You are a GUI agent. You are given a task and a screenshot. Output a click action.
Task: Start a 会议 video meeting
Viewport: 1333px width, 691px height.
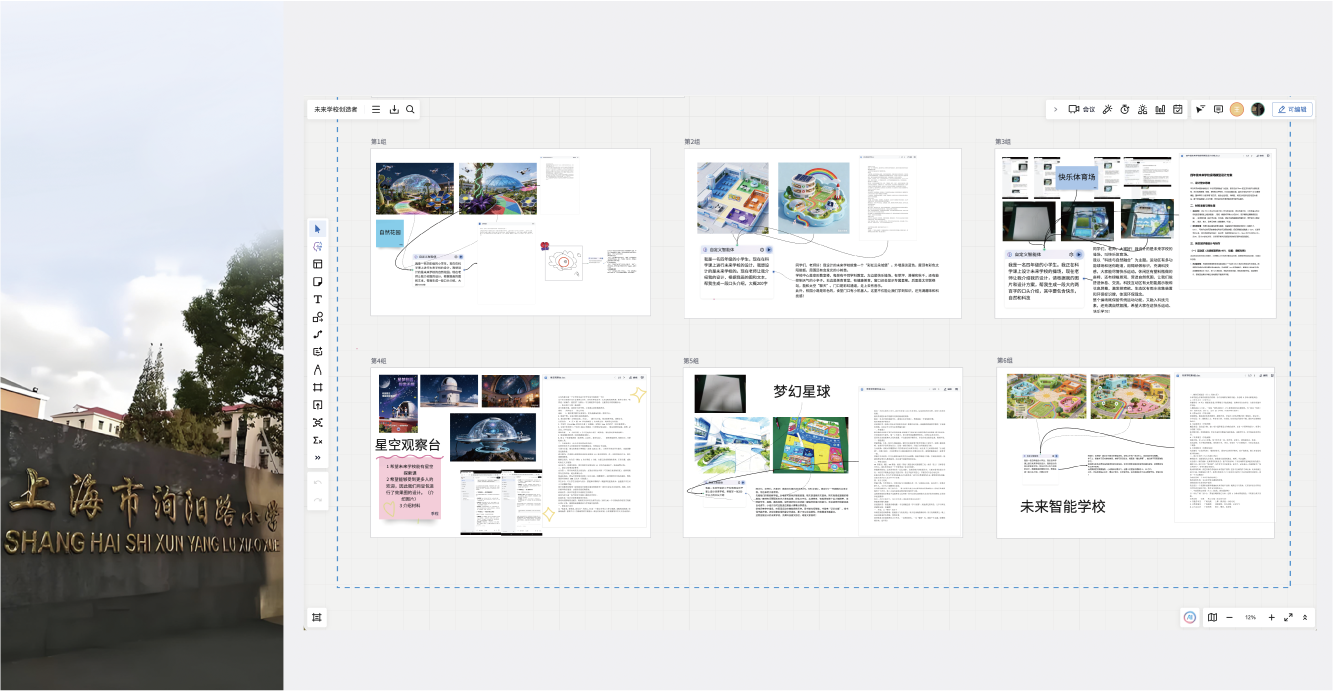point(1081,109)
